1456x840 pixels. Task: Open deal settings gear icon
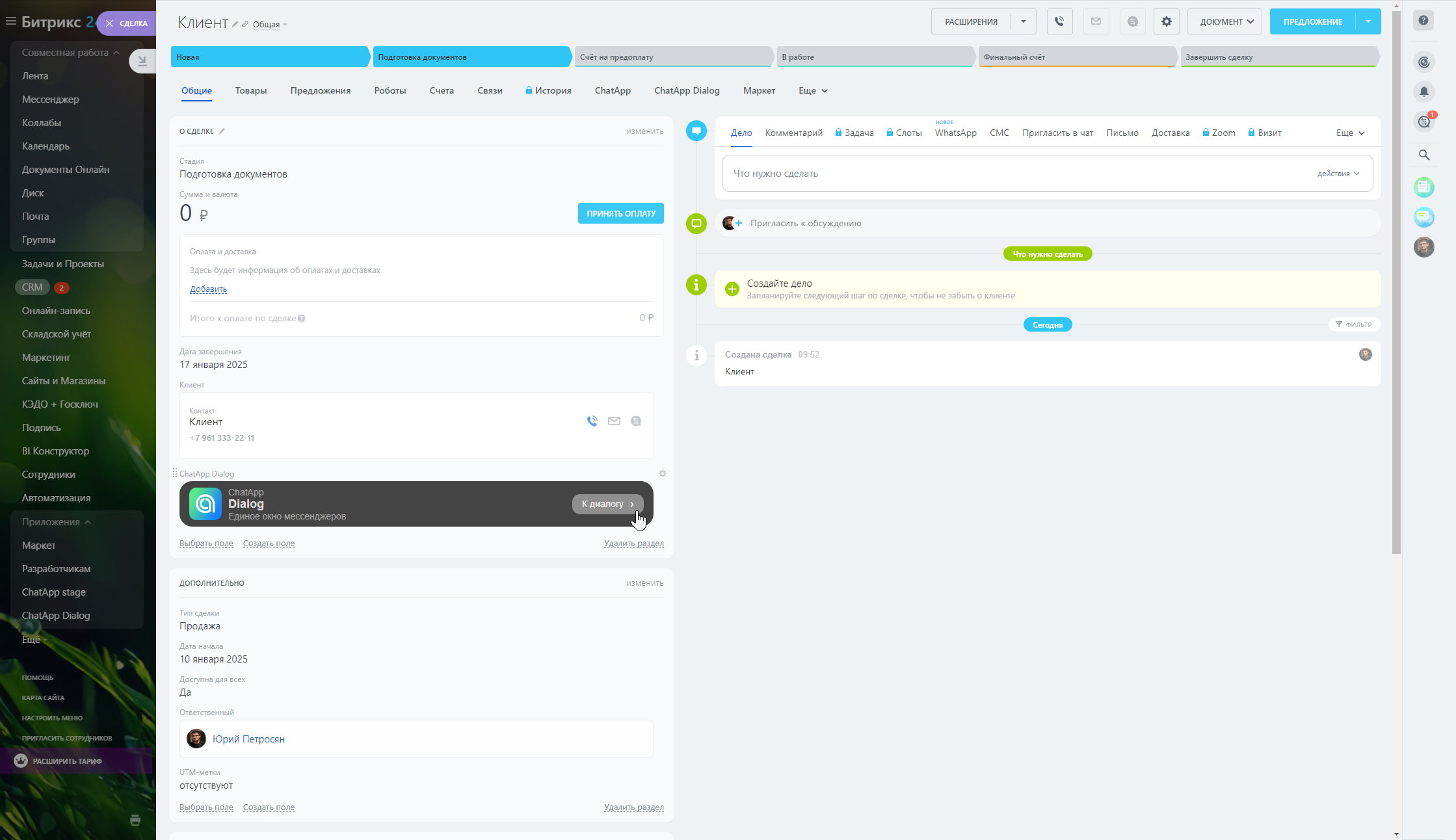(x=1166, y=21)
